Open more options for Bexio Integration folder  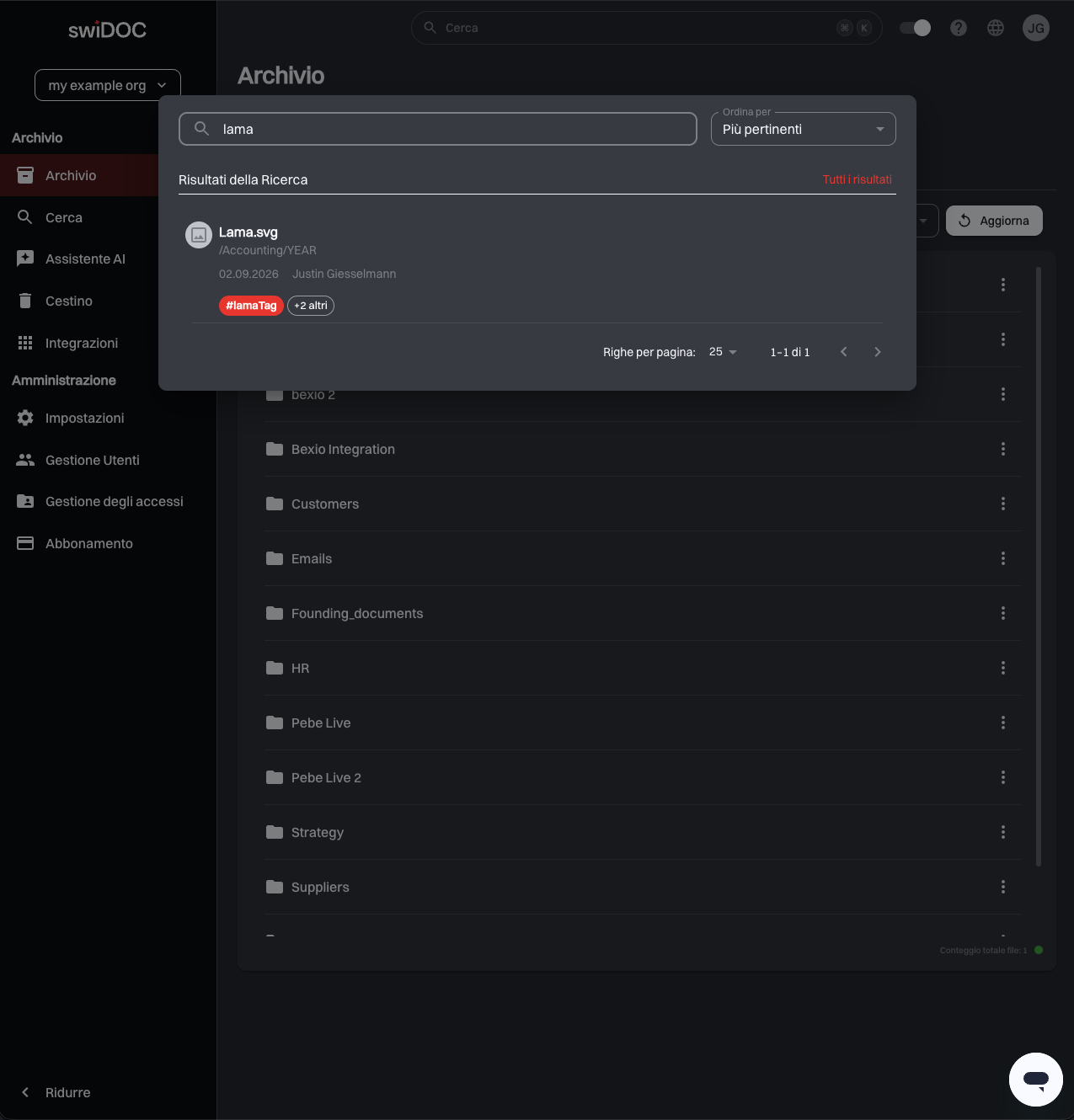(1003, 449)
